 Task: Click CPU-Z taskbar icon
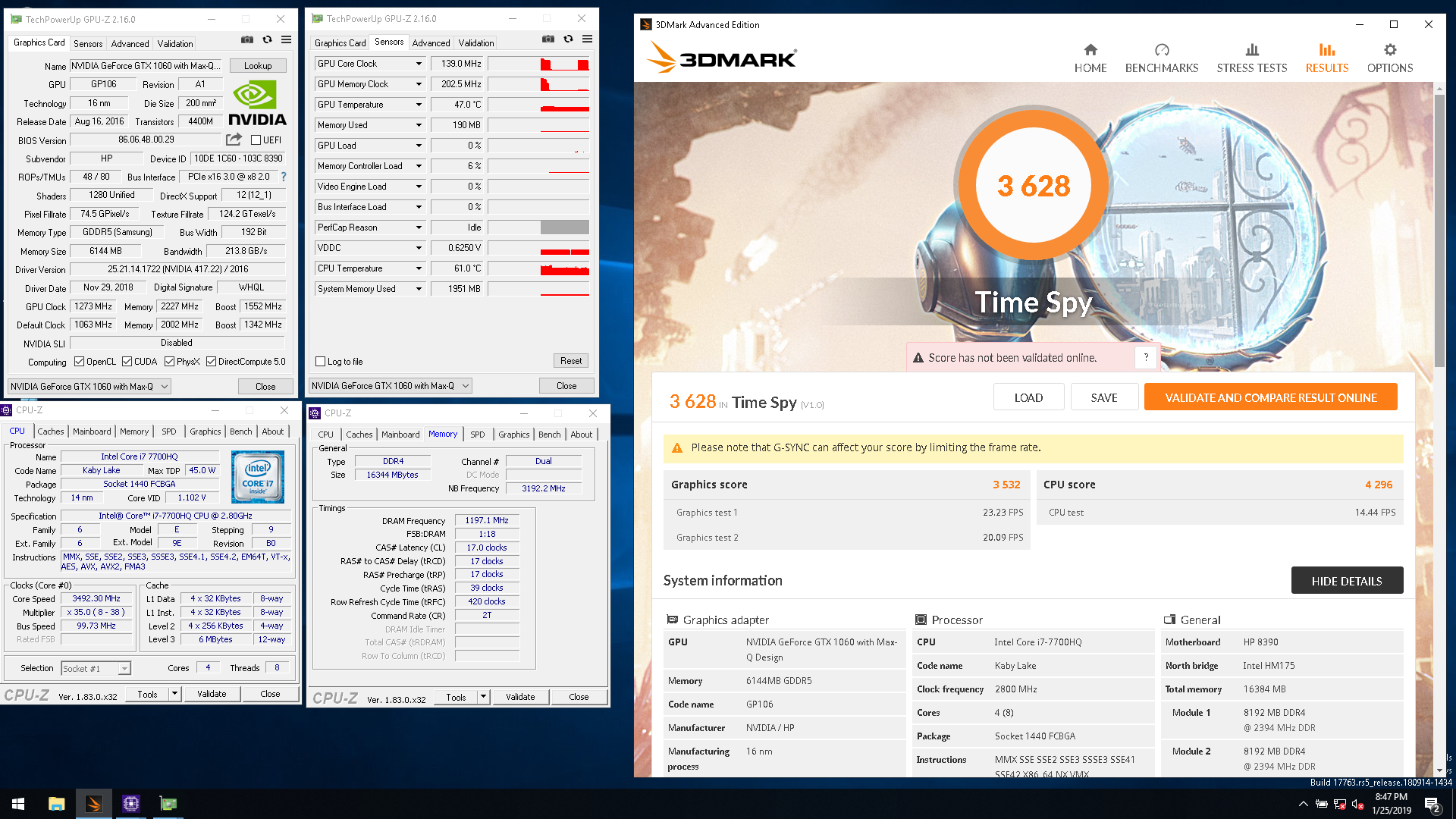[131, 804]
